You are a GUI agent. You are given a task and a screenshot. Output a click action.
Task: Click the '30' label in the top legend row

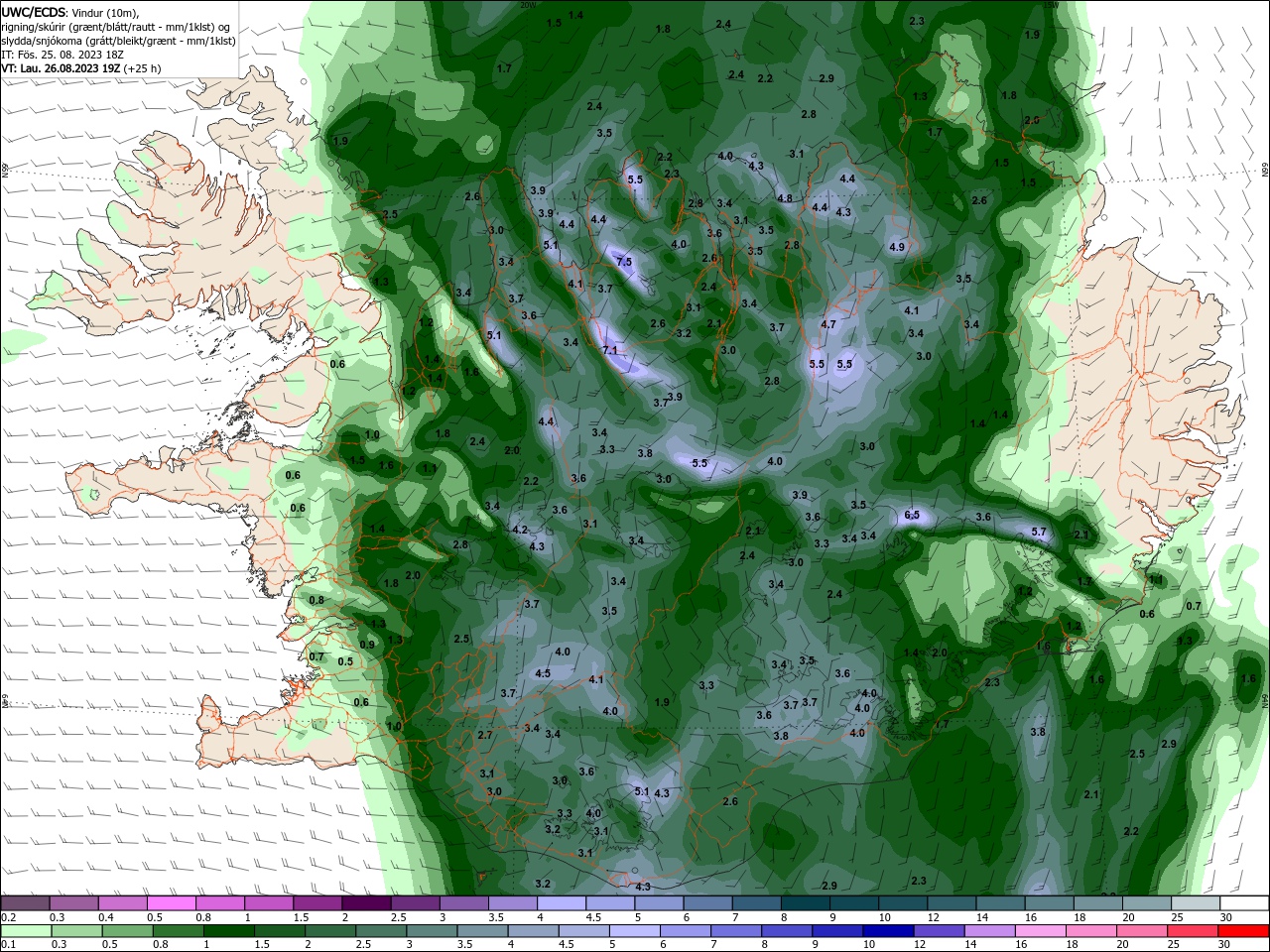pos(1226,917)
